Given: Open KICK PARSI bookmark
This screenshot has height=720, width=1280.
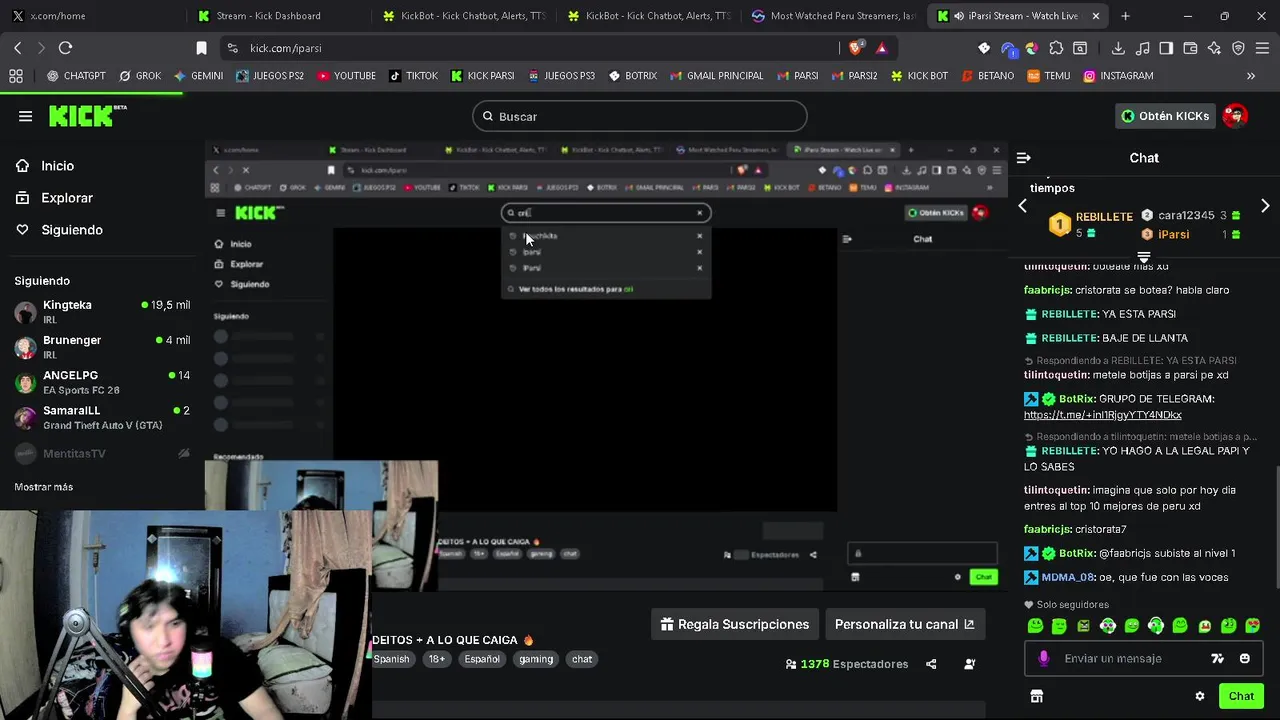Looking at the screenshot, I should pyautogui.click(x=482, y=76).
